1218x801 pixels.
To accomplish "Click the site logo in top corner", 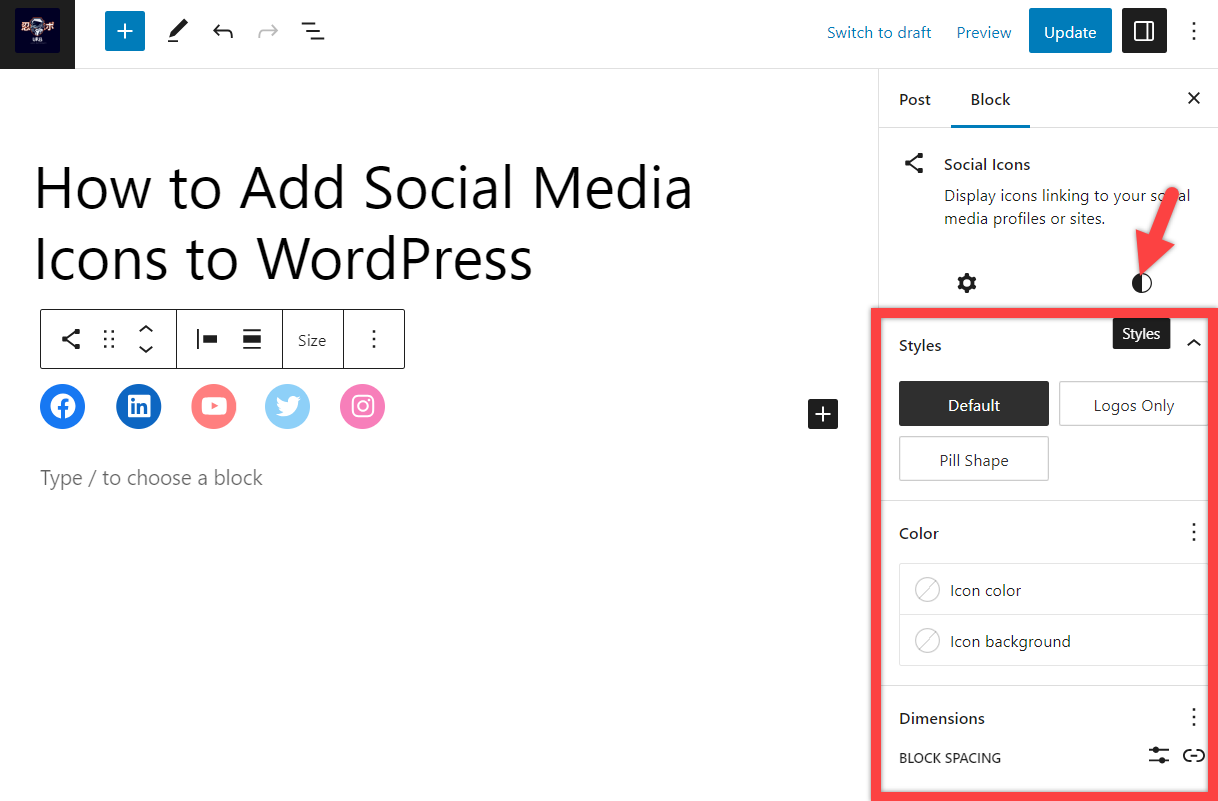I will tap(37, 32).
